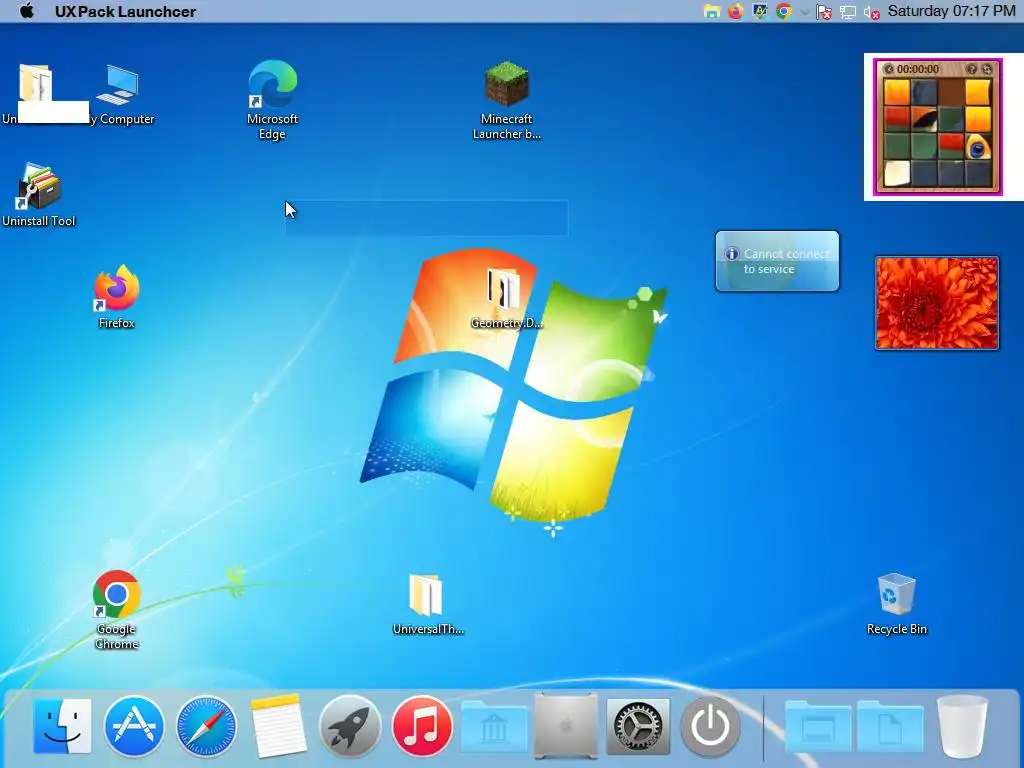
Task: Open the Action Center flag icon
Action: pyautogui.click(x=824, y=12)
